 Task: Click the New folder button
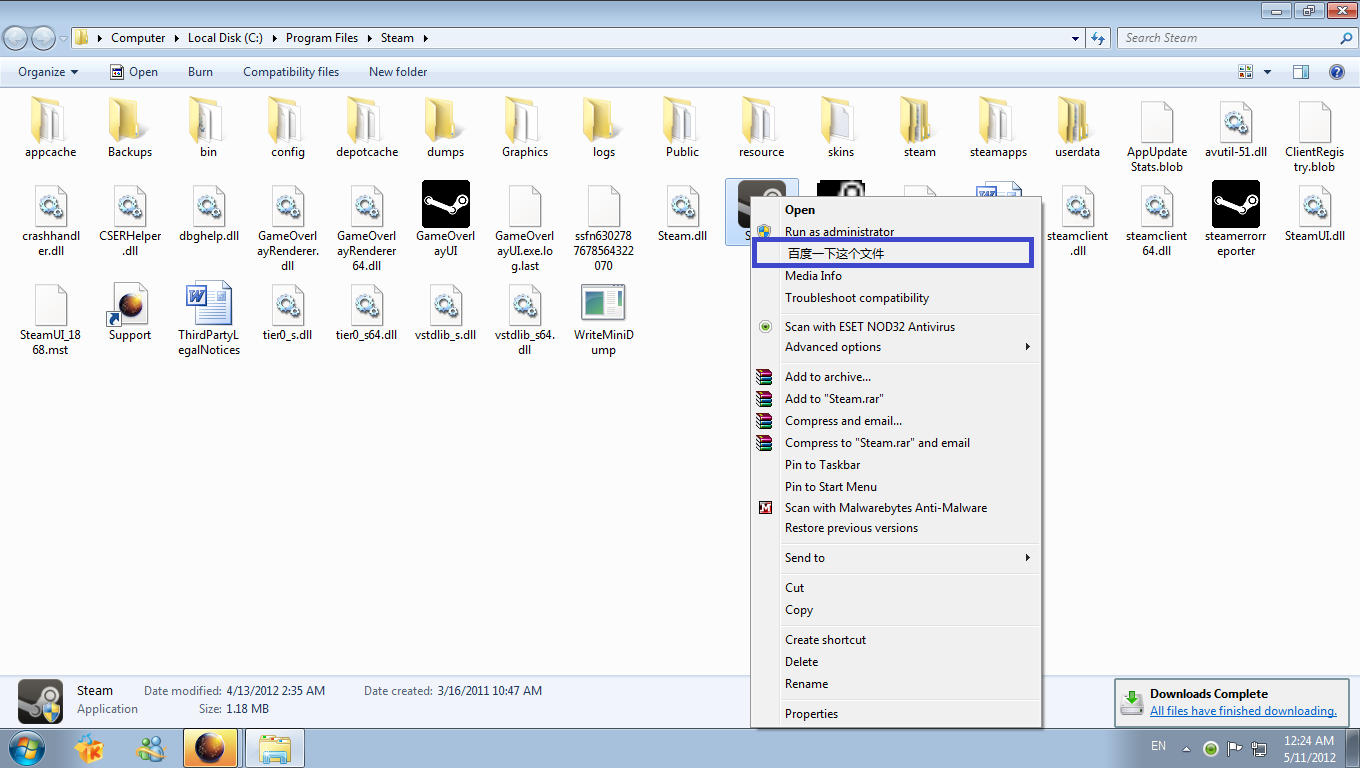pyautogui.click(x=398, y=72)
